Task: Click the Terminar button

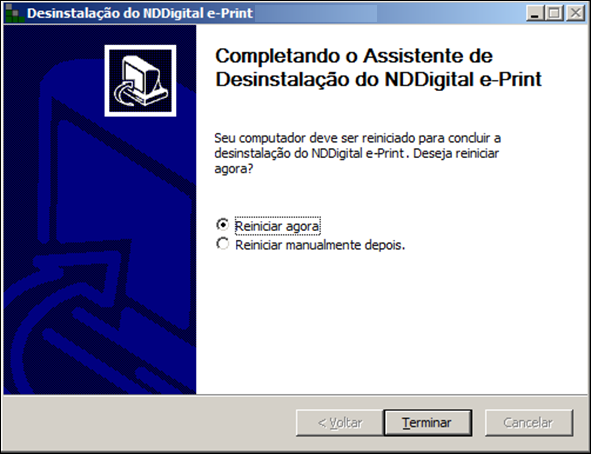Action: (x=427, y=423)
